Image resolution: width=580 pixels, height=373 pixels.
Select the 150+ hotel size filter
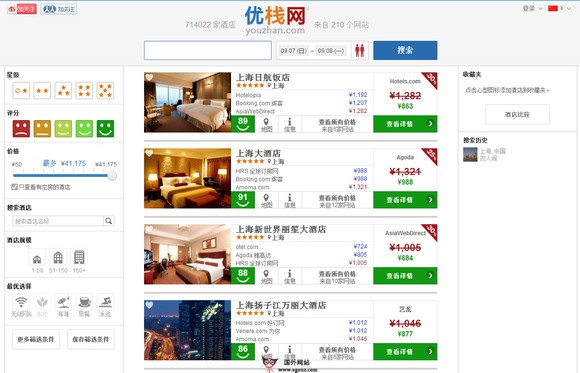coord(79,261)
